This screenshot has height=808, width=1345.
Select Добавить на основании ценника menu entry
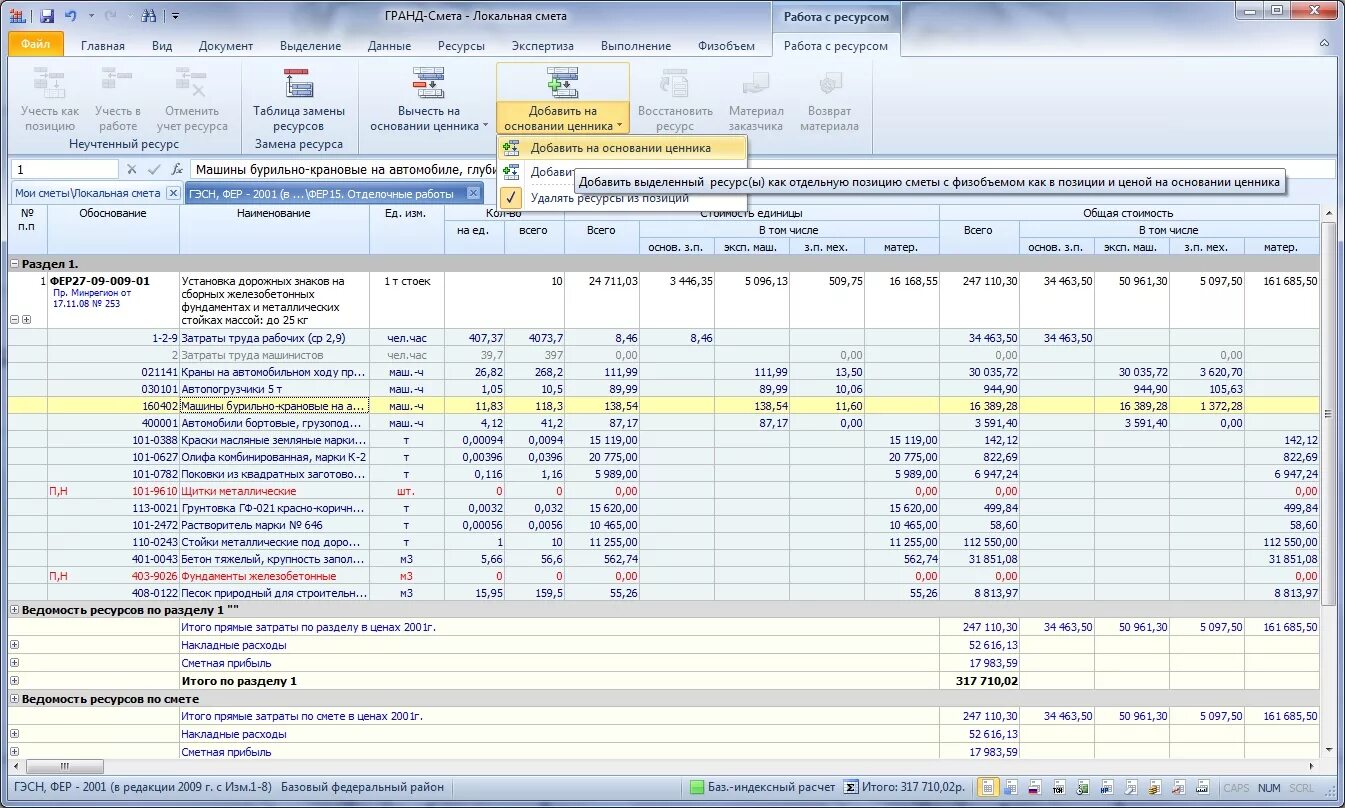pos(621,148)
